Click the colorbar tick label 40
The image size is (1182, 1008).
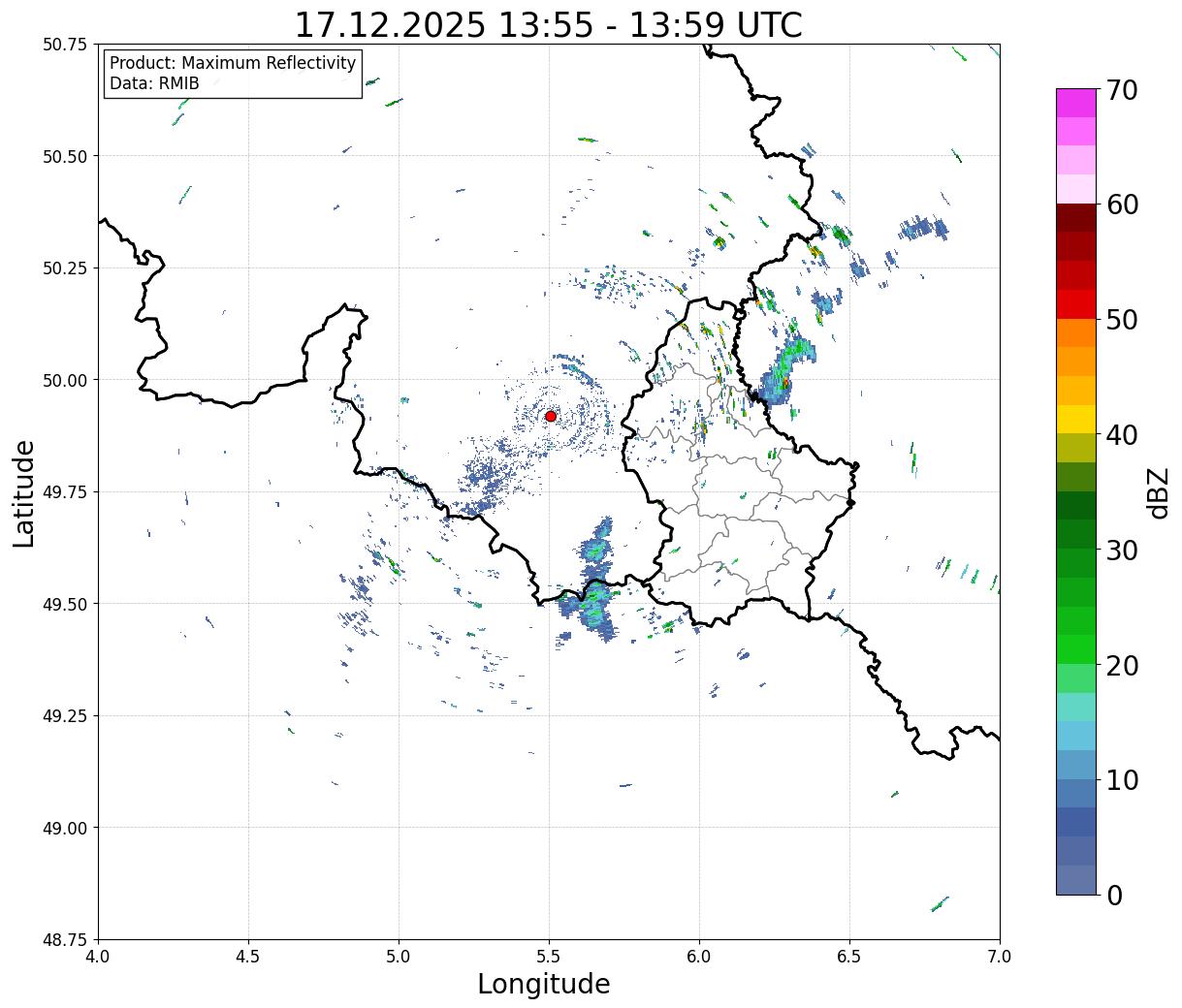(1122, 434)
